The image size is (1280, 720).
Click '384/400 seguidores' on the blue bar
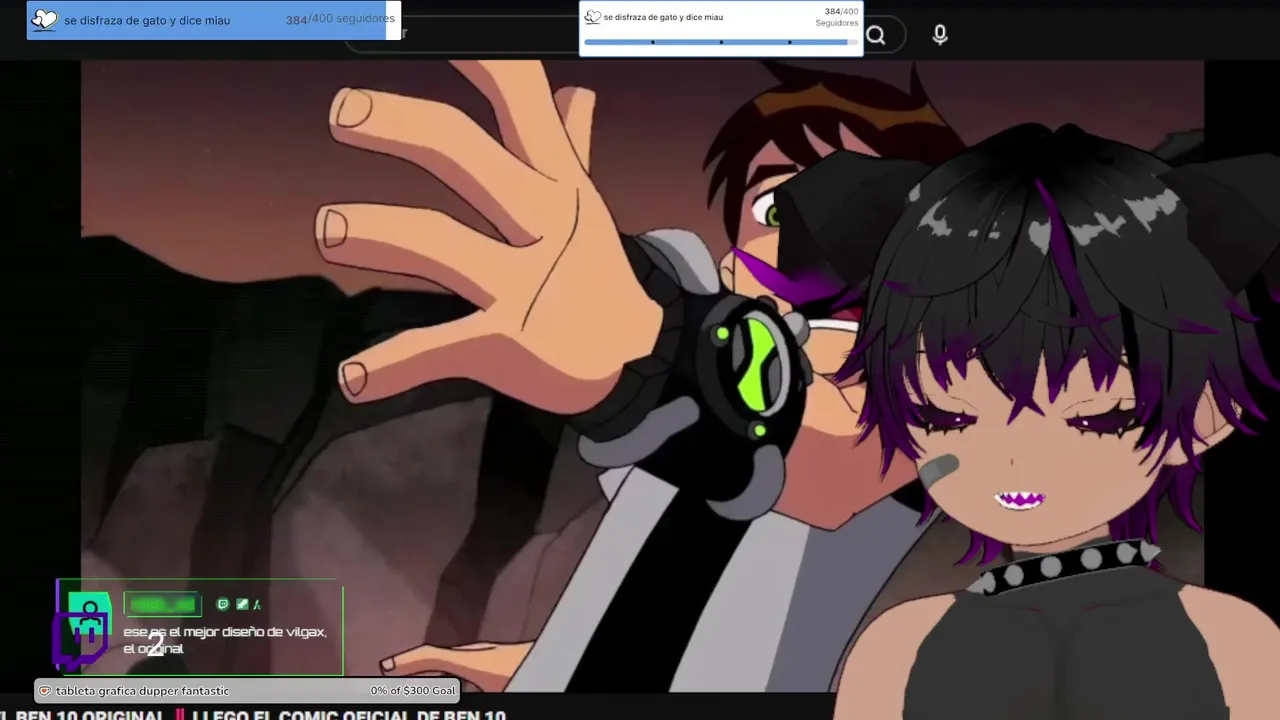click(340, 19)
